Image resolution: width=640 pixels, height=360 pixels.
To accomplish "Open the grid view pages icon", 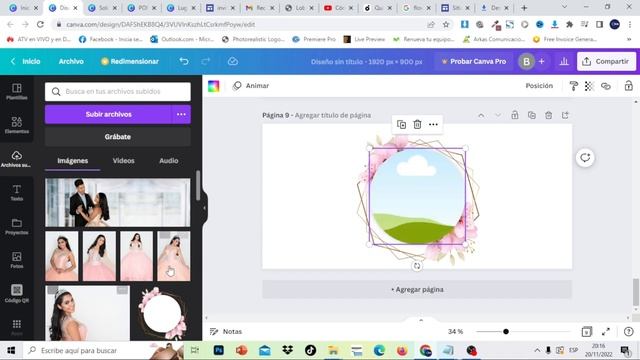I will tap(587, 331).
